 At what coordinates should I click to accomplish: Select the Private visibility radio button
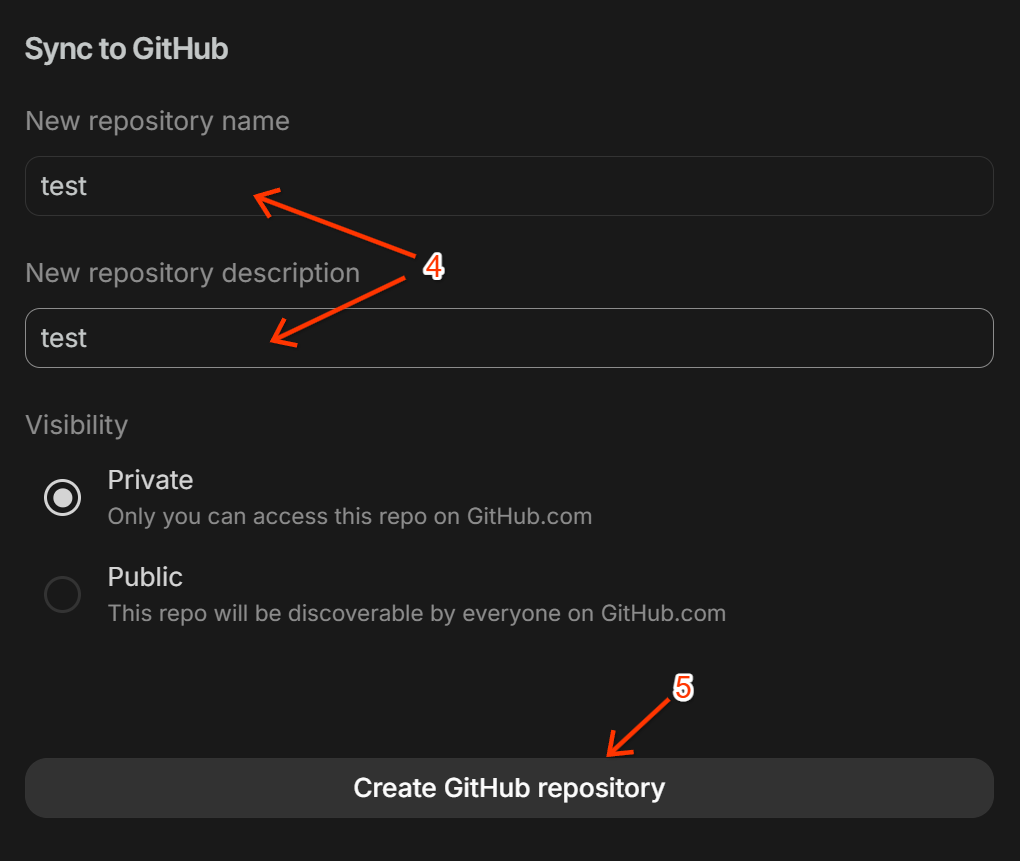(63, 497)
